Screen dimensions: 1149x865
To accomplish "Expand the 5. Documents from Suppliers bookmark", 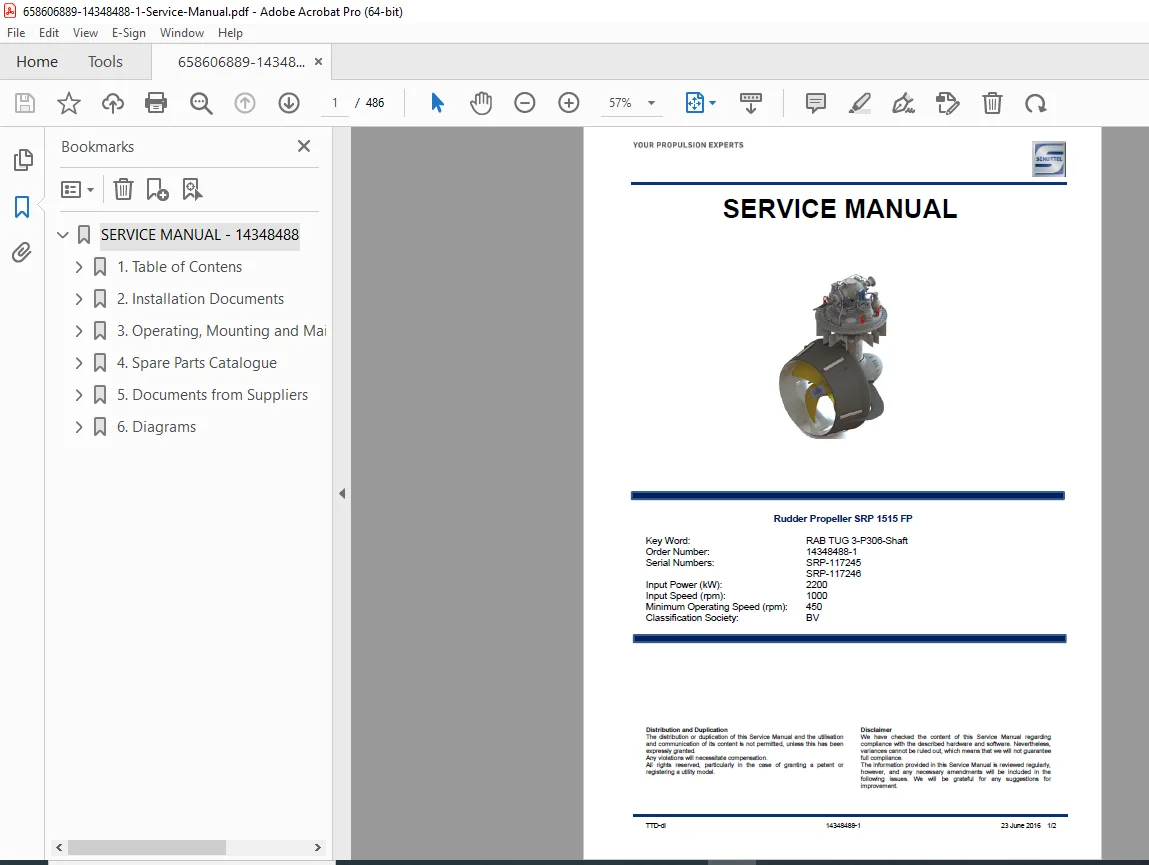I will click(79, 395).
